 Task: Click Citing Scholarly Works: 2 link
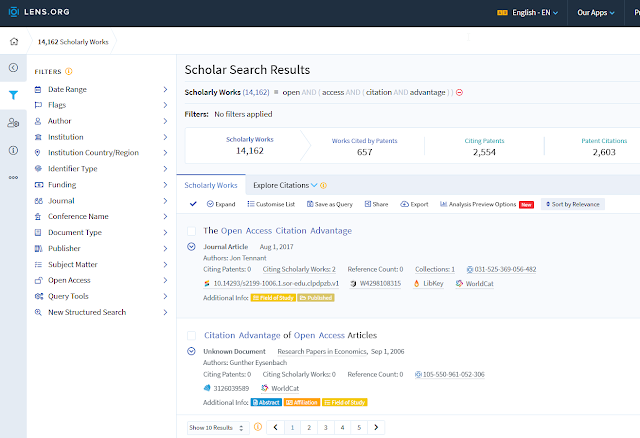click(x=299, y=269)
